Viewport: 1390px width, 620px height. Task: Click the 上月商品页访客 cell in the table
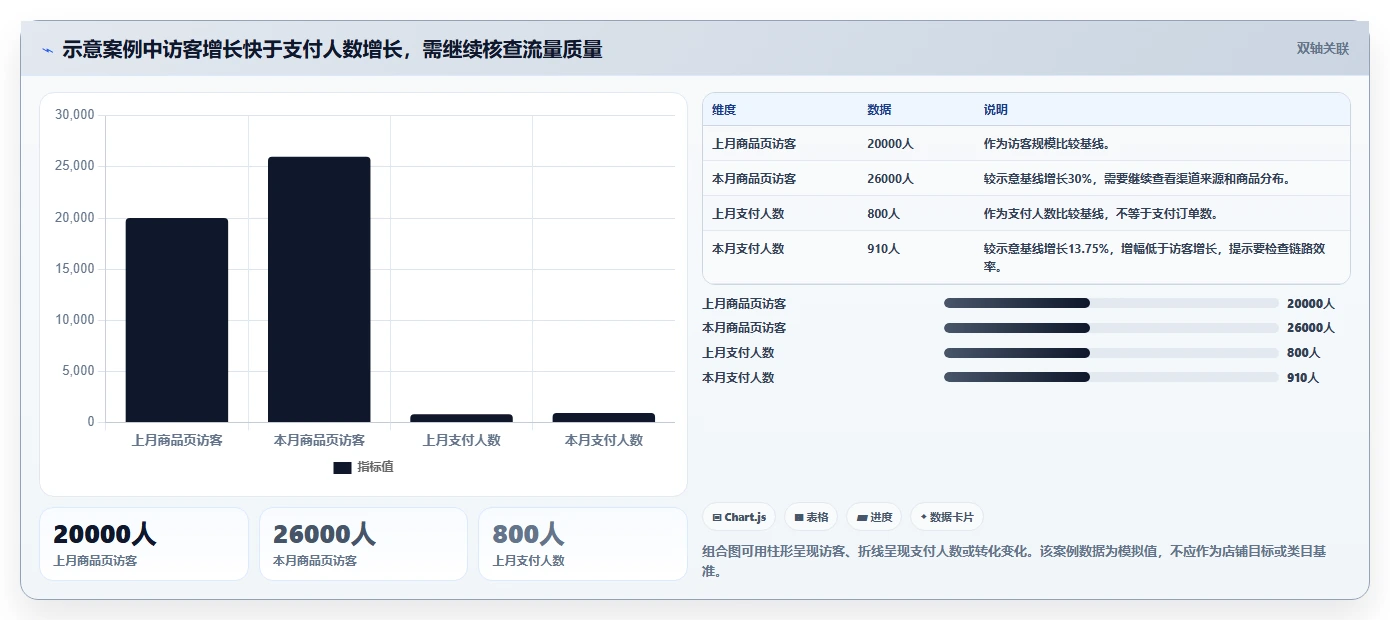coord(754,144)
